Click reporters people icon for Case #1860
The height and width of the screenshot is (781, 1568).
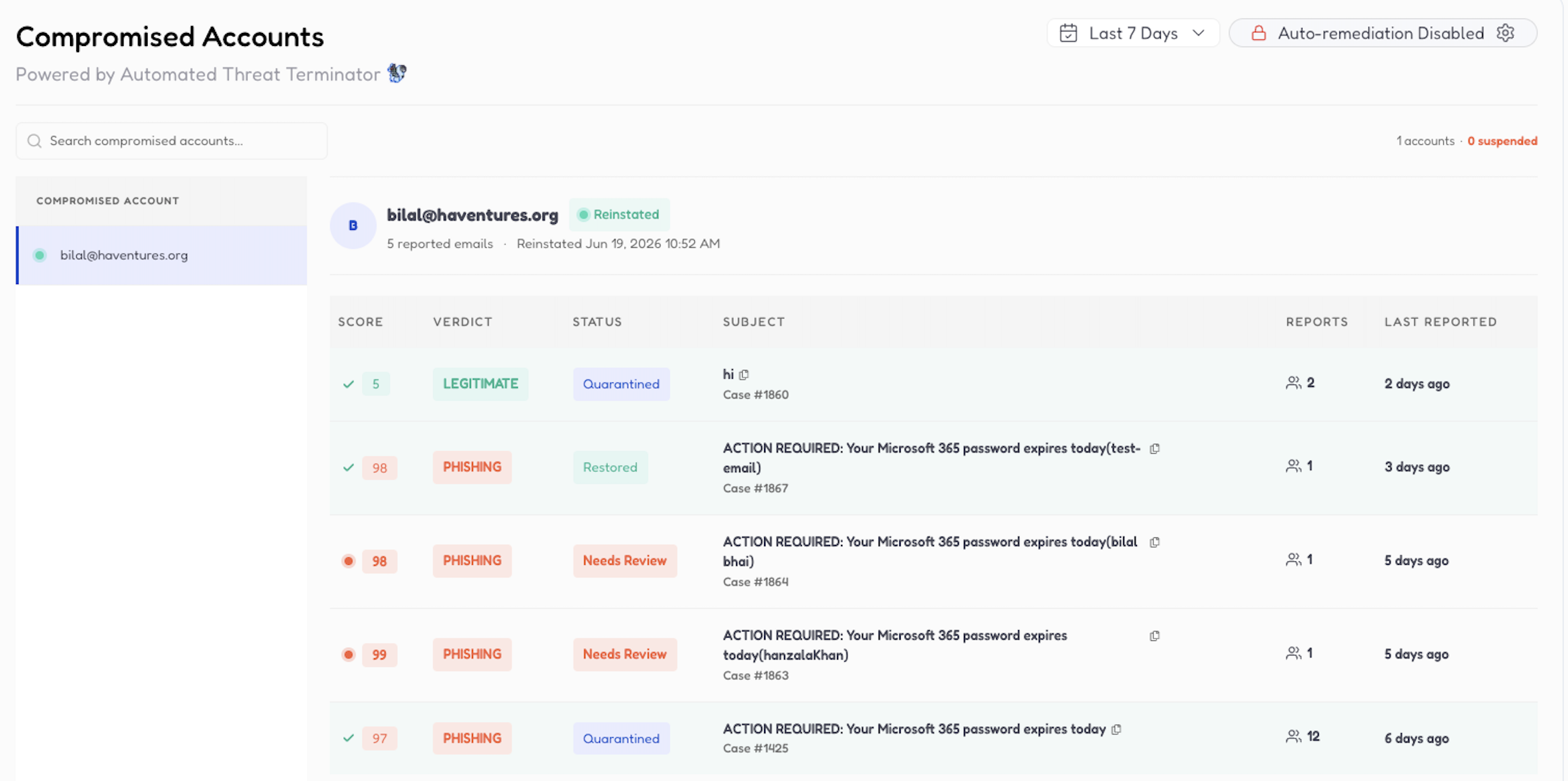[1293, 383]
